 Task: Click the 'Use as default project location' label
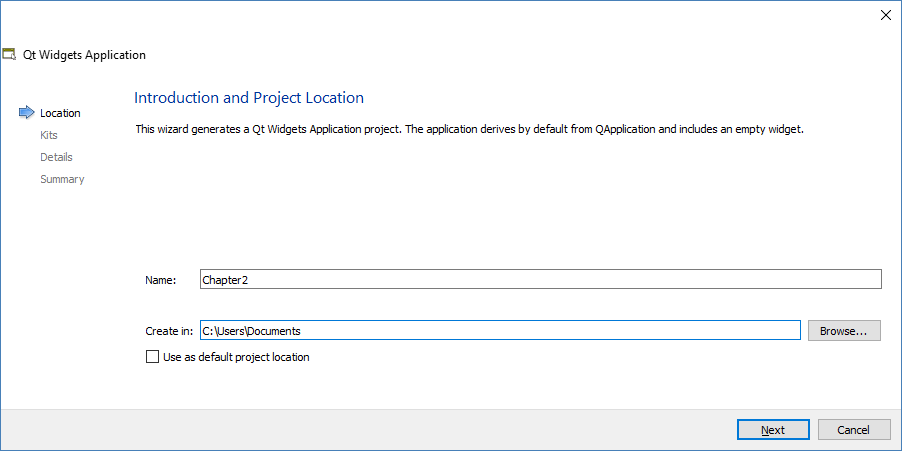point(236,357)
